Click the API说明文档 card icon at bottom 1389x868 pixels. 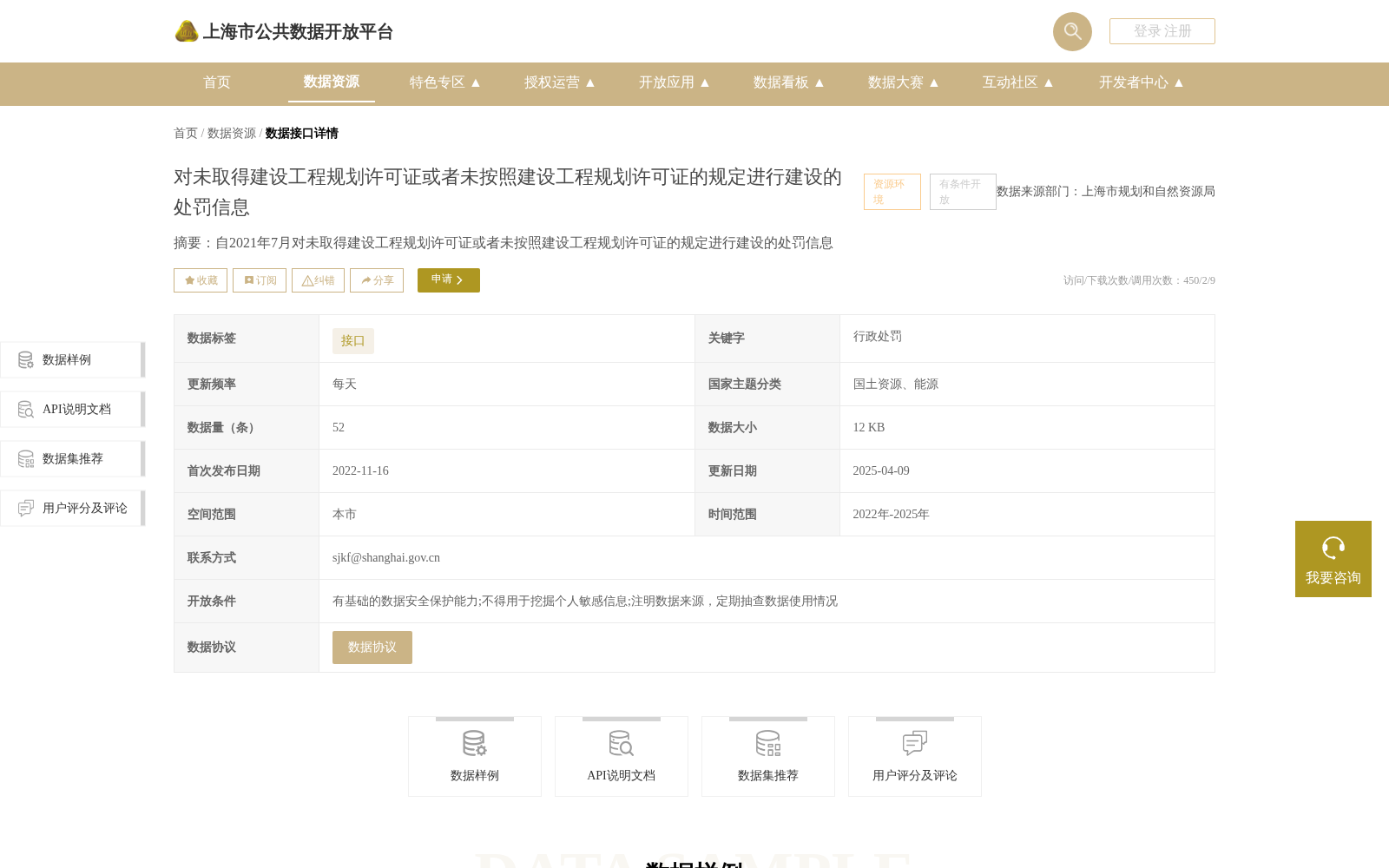tap(622, 744)
